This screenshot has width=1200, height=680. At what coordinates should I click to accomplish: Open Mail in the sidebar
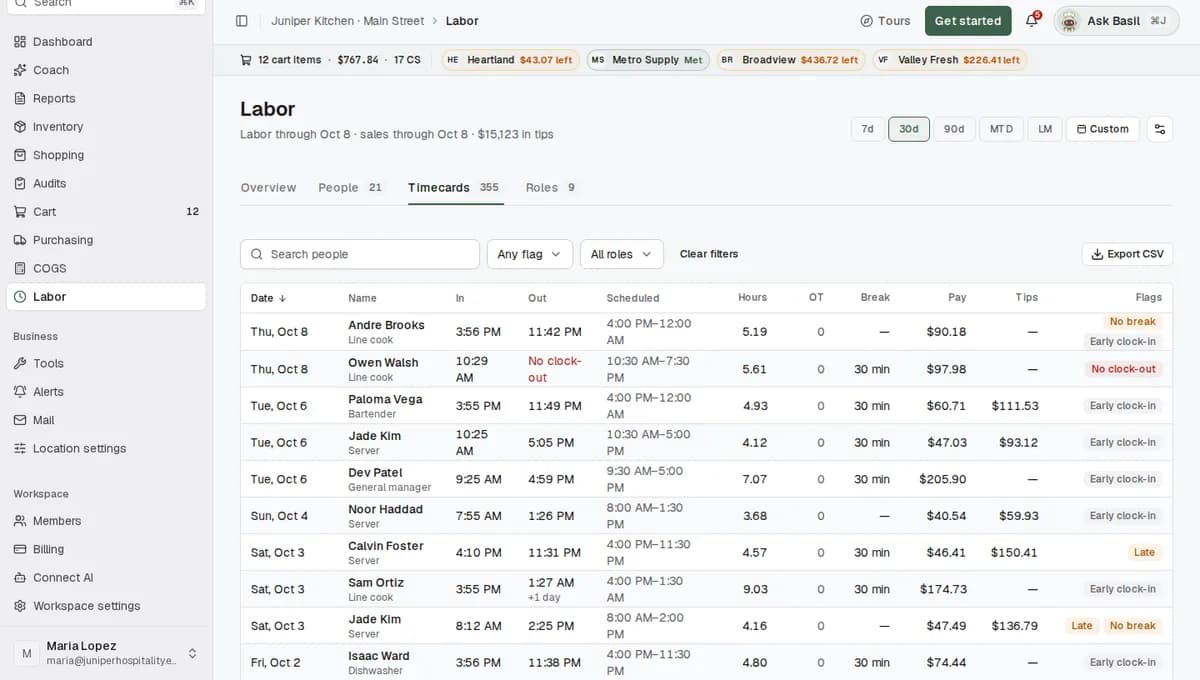[x=106, y=420]
